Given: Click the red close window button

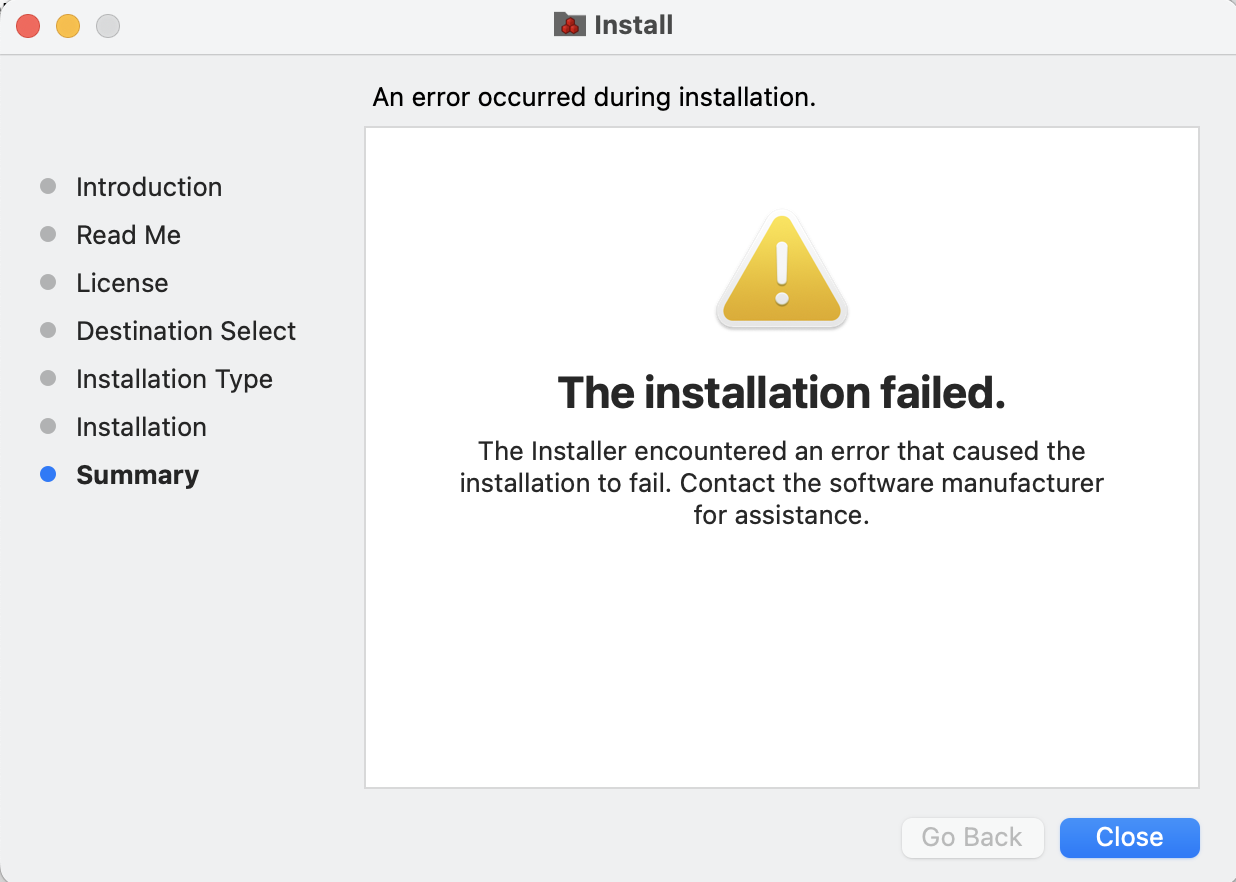Looking at the screenshot, I should coord(28,26).
